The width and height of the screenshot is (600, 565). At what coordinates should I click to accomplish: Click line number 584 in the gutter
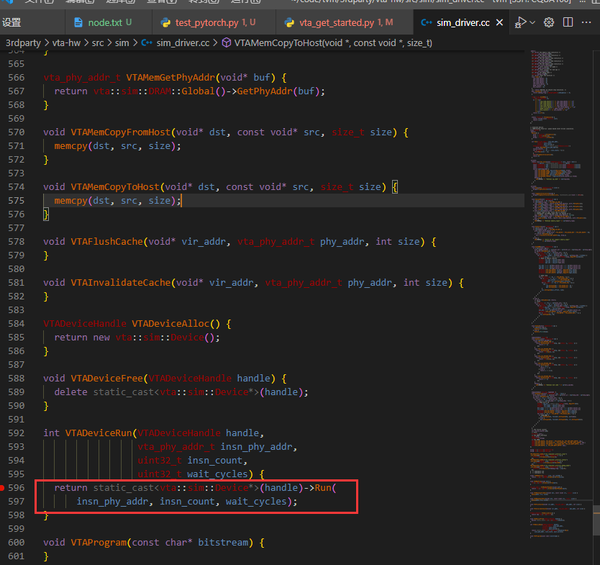click(15, 323)
